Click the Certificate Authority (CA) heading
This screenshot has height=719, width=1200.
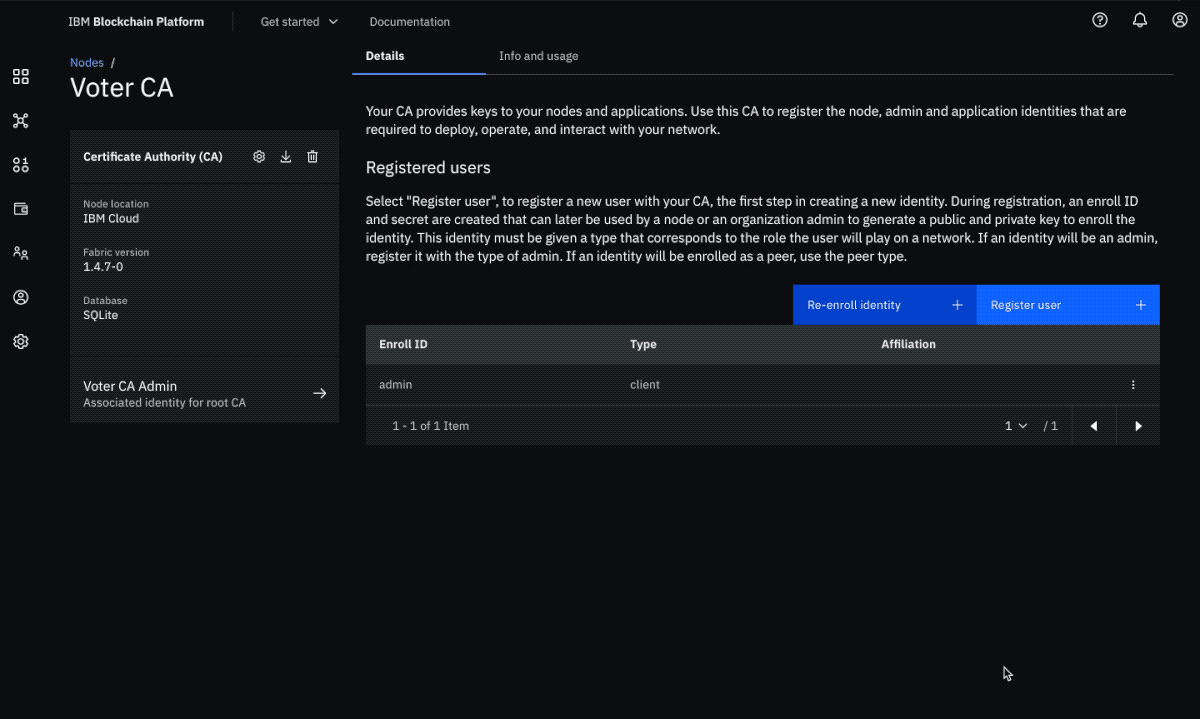point(153,157)
